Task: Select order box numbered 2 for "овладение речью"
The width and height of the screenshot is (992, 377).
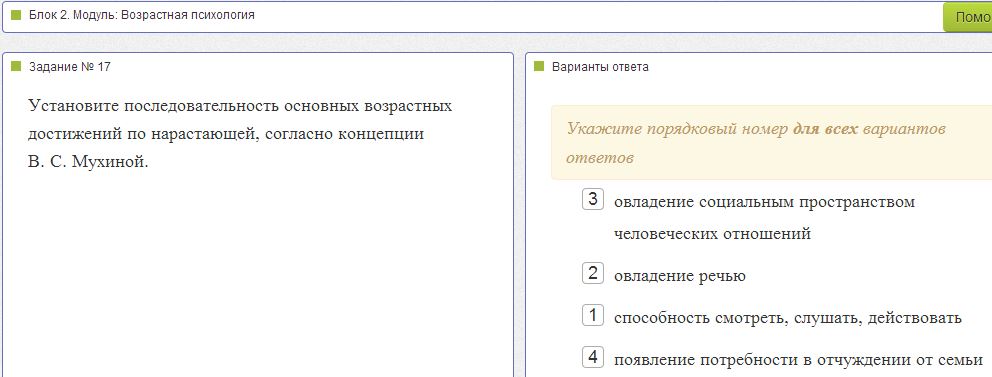Action: 592,273
